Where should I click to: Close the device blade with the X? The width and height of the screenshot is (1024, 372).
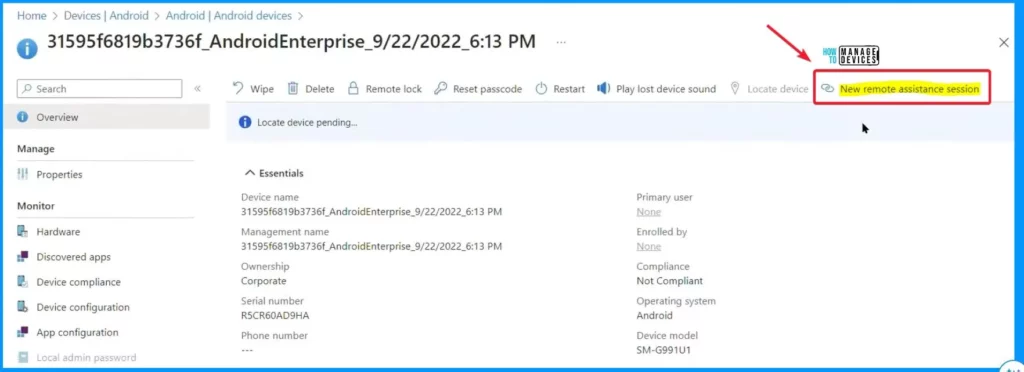coord(1004,42)
